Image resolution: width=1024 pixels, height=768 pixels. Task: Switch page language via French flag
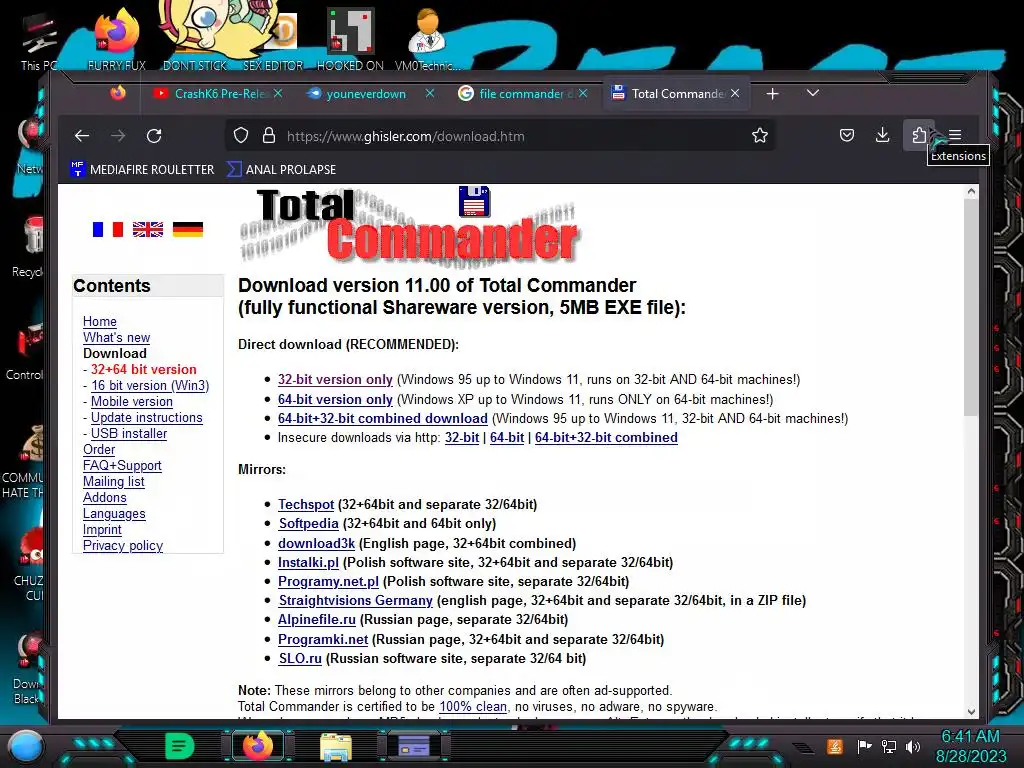click(x=108, y=229)
